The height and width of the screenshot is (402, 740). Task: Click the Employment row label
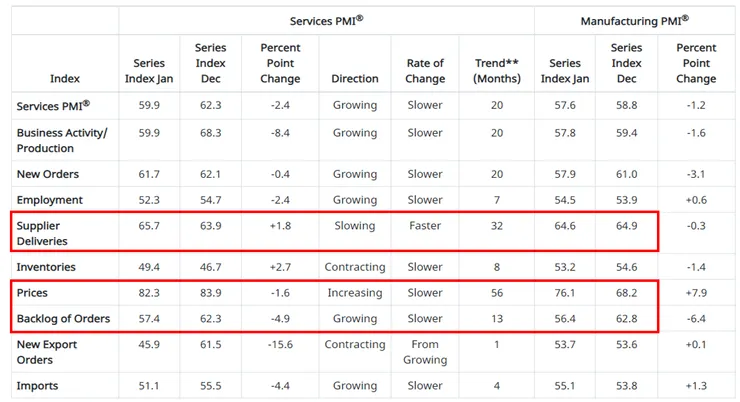tap(49, 200)
